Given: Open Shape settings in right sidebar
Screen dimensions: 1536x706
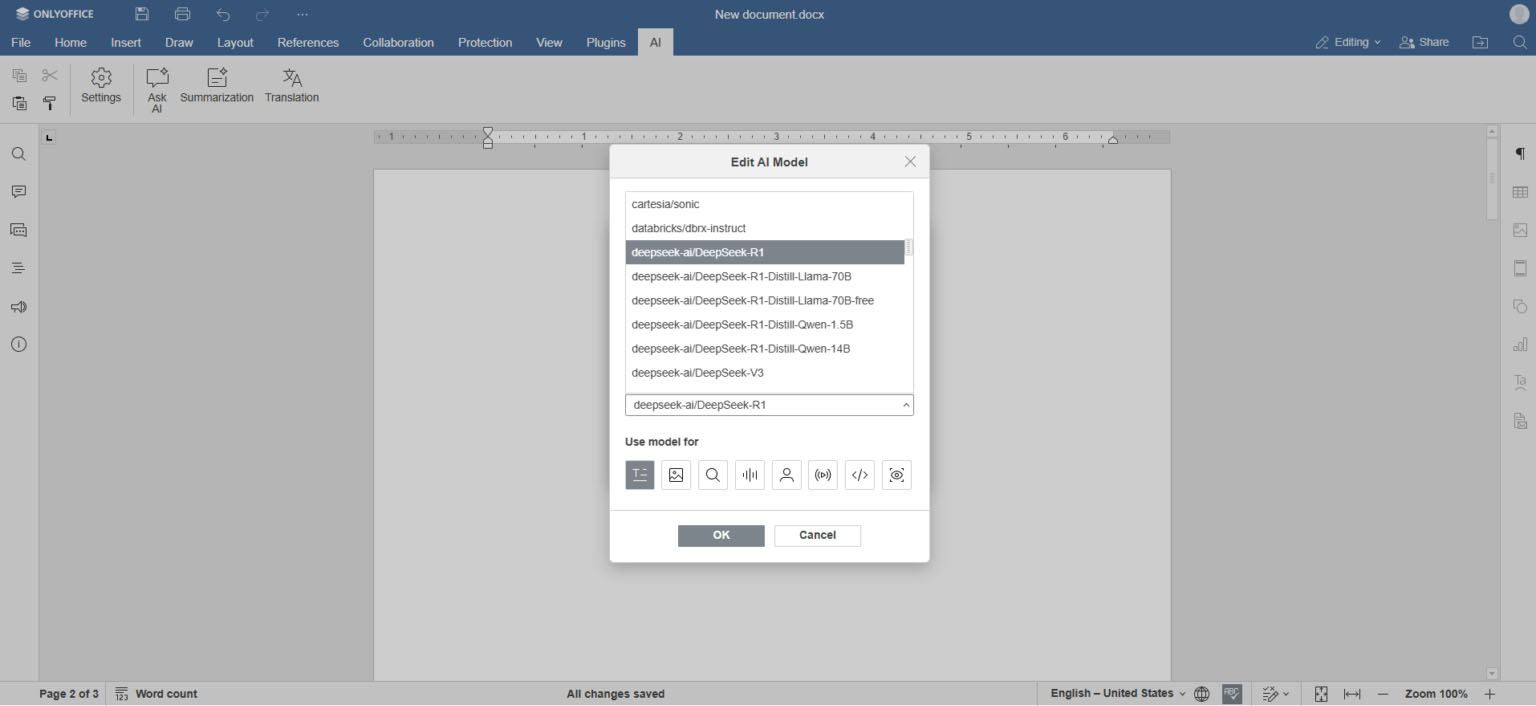Looking at the screenshot, I should (1520, 306).
